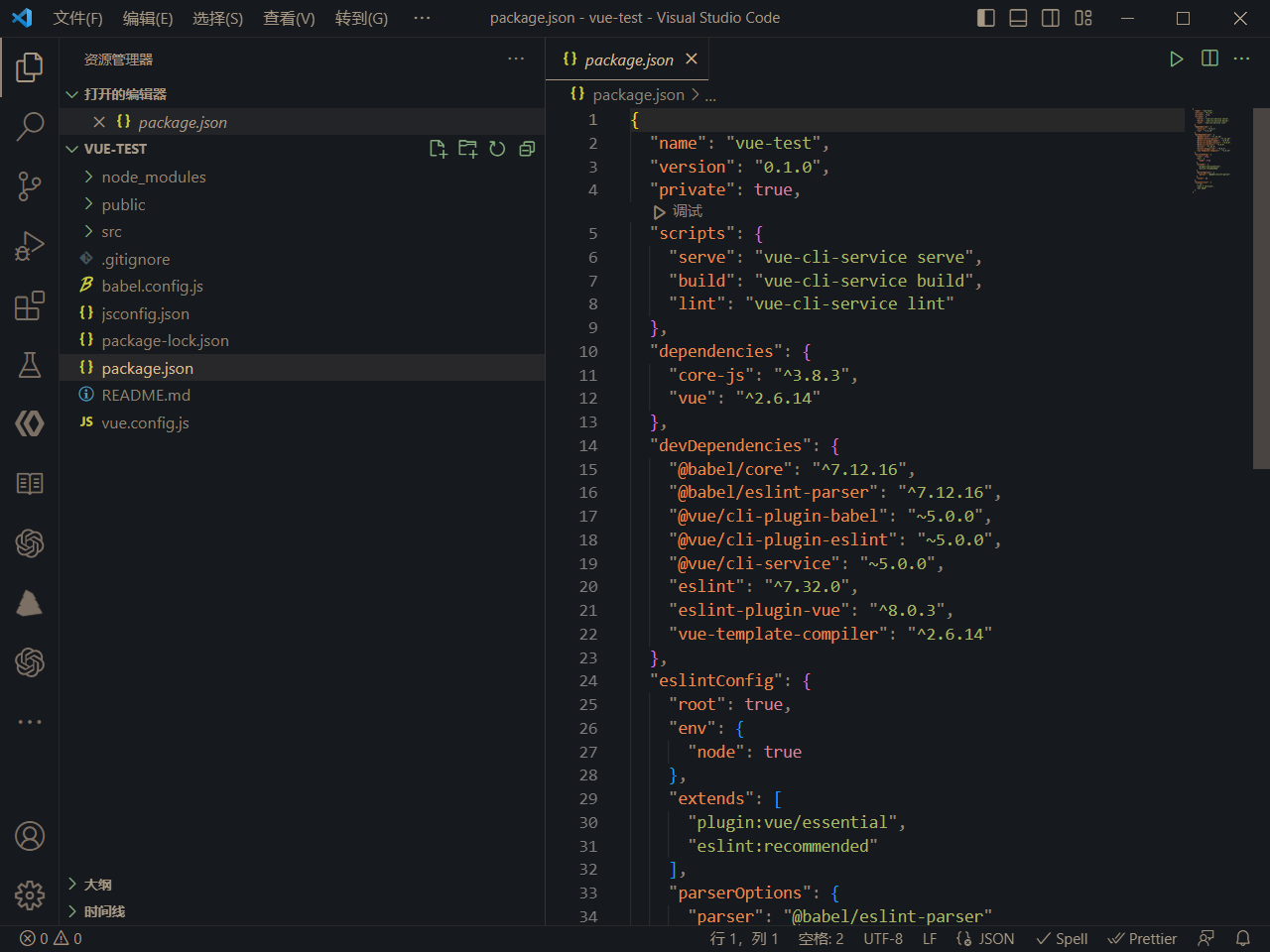Split the editor to the right

1209,59
